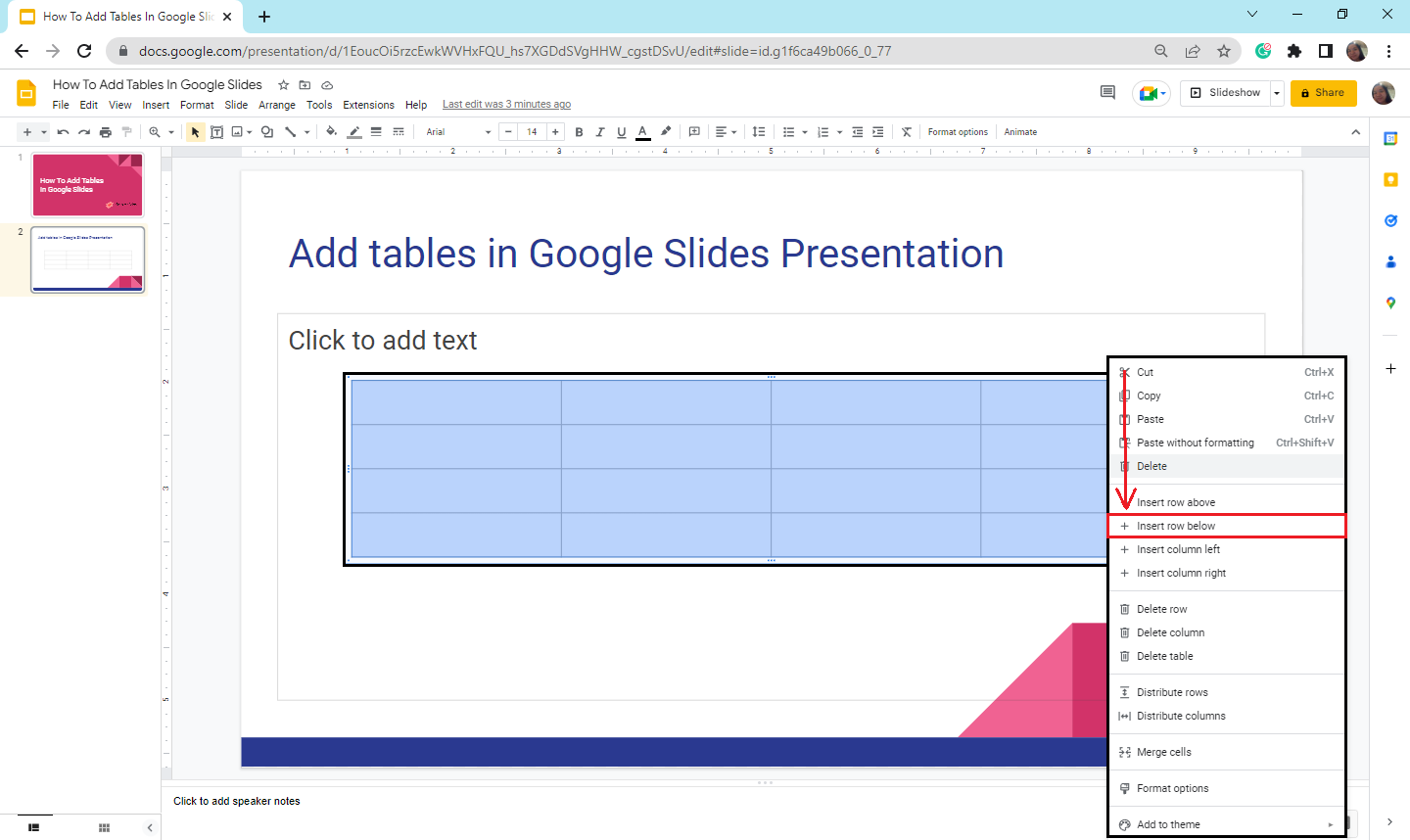This screenshot has height=840, width=1410.
Task: Open the text Align dropdown
Action: coord(726,132)
